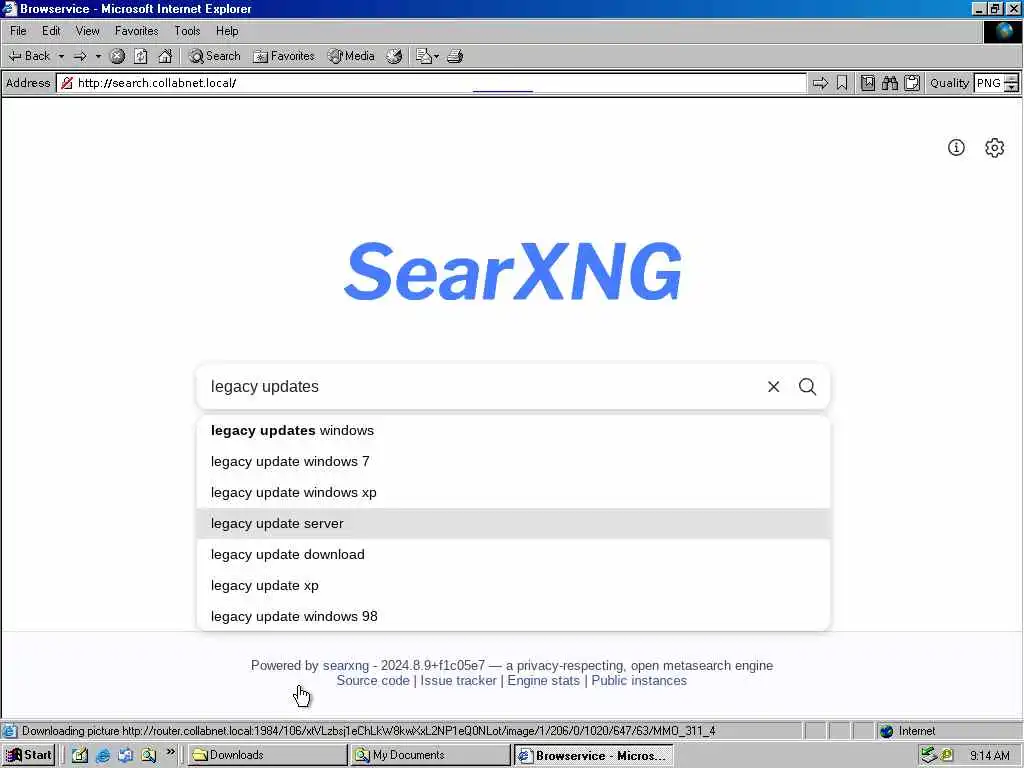Click the Show Desktop quick launch icon

(x=80, y=755)
